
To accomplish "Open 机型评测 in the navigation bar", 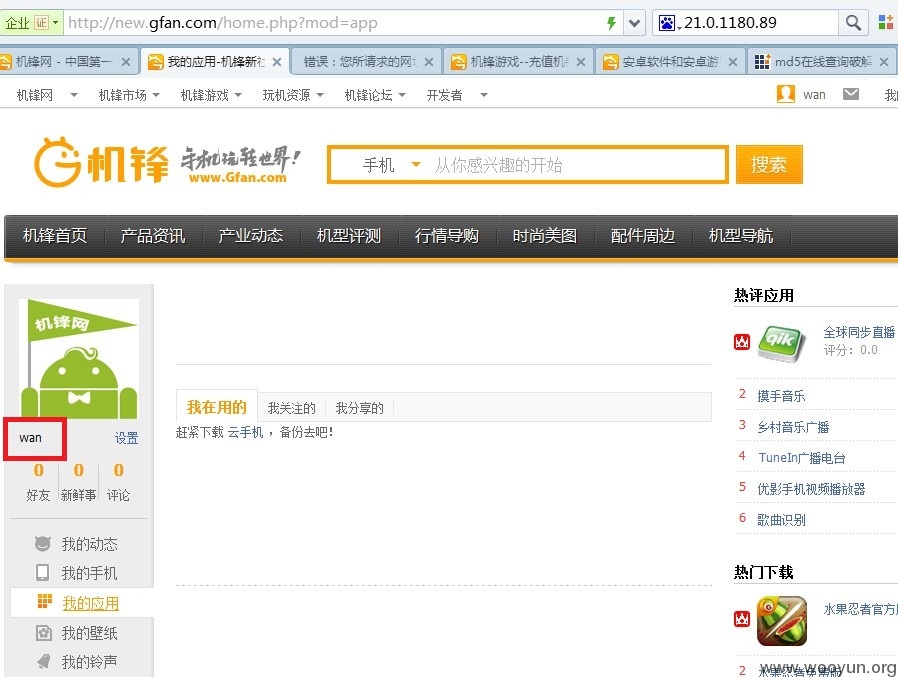I will click(x=349, y=235).
